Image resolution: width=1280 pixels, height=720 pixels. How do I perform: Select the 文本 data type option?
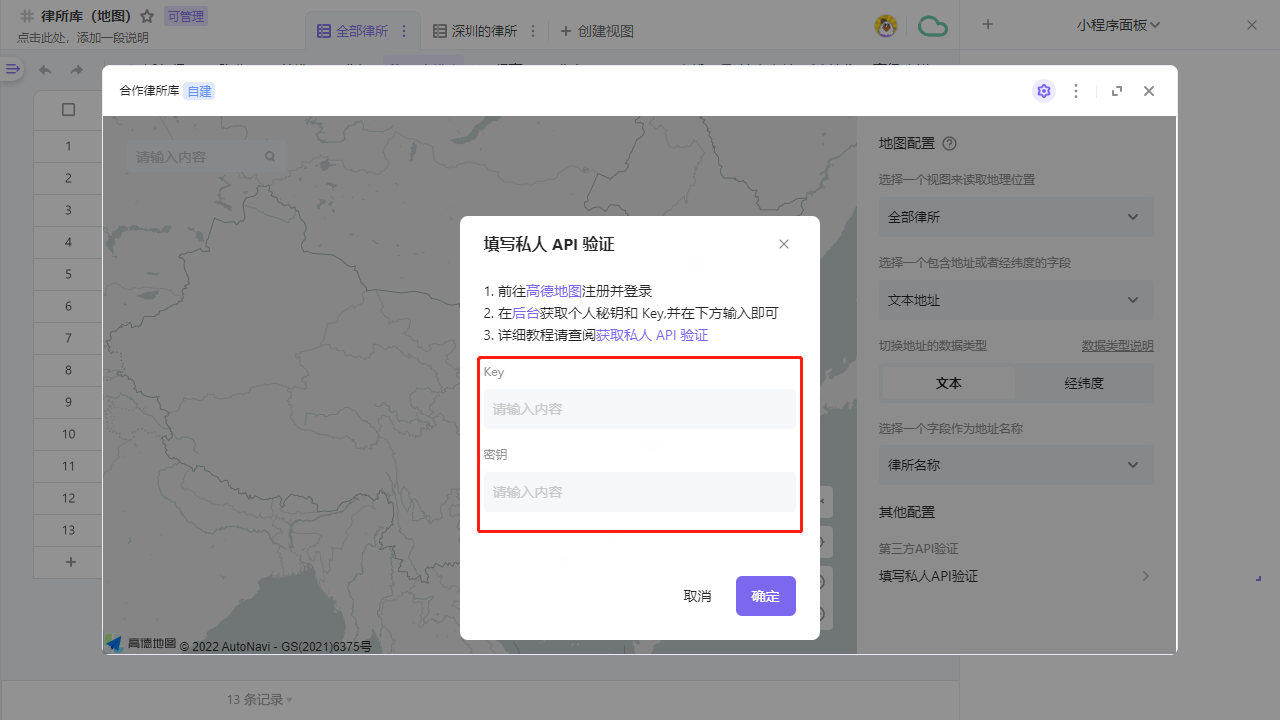click(948, 382)
